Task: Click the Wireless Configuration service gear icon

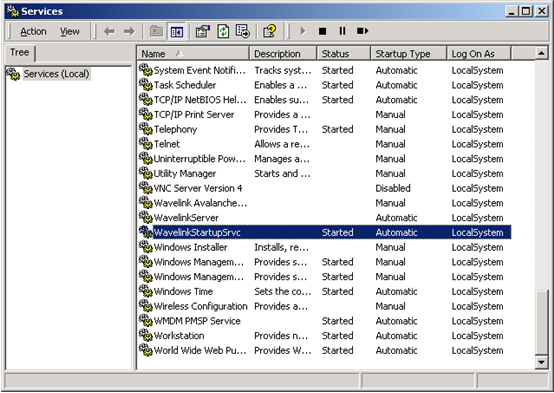Action: click(146, 306)
